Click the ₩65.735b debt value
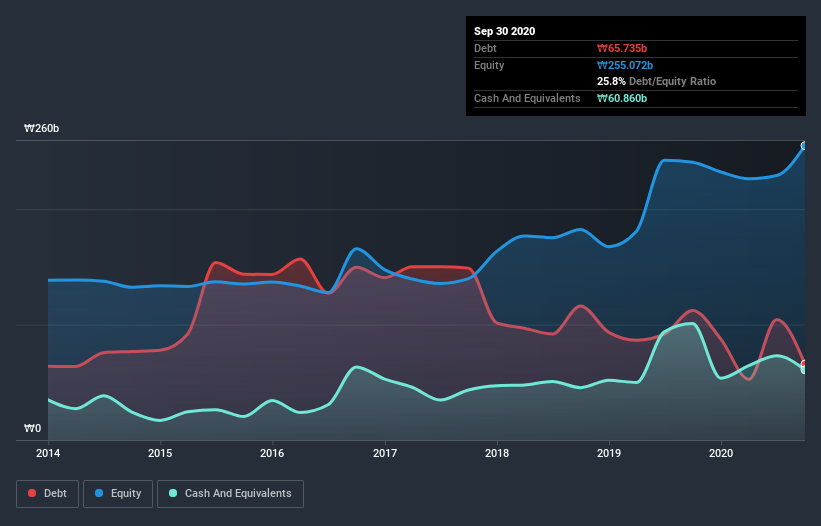This screenshot has height=526, width=821. (622, 49)
